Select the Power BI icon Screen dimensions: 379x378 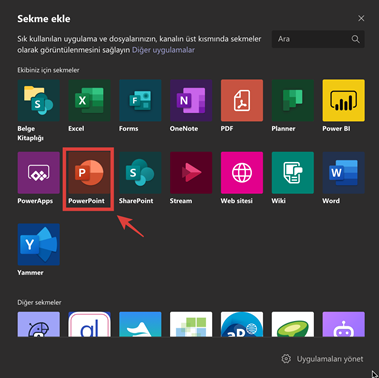344,100
